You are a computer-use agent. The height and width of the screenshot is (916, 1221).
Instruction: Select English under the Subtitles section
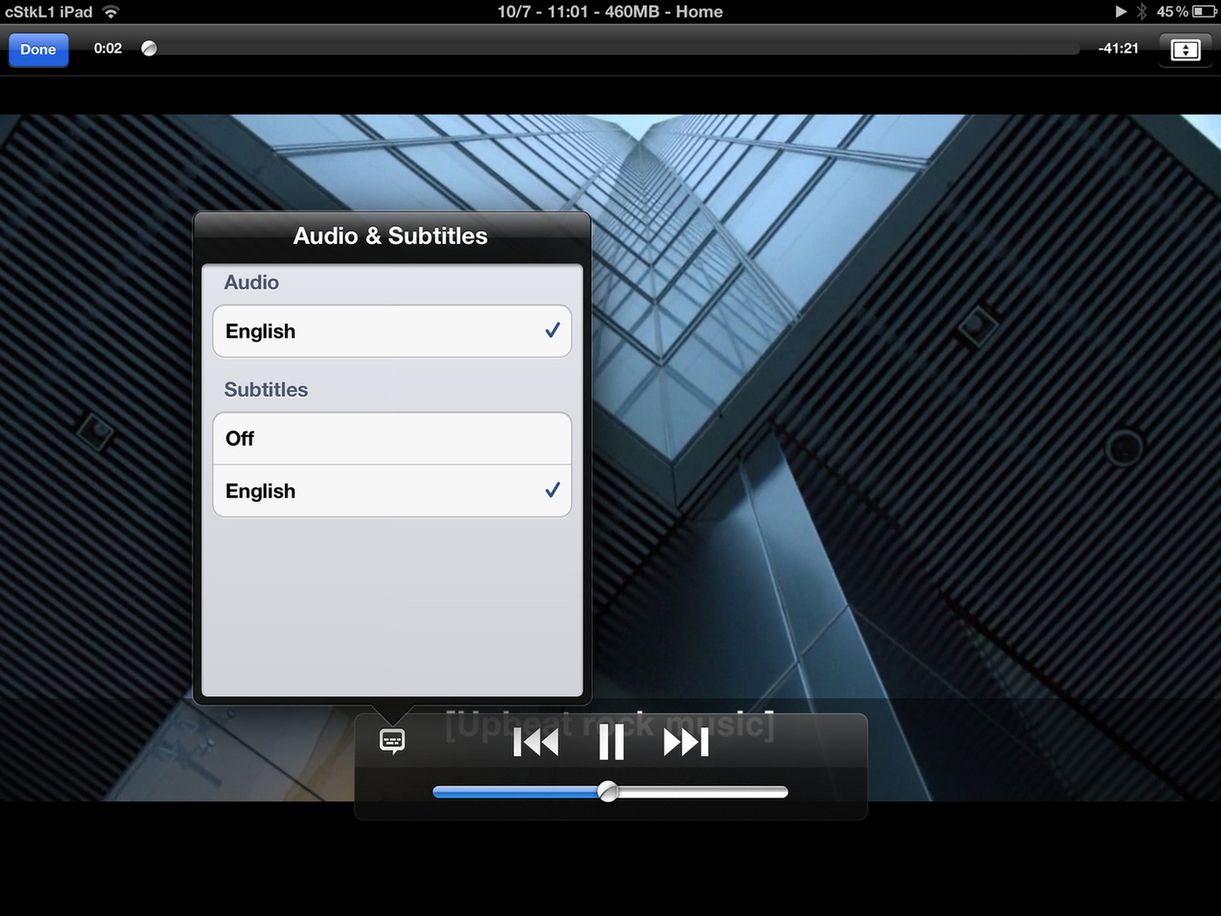pyautogui.click(x=391, y=491)
